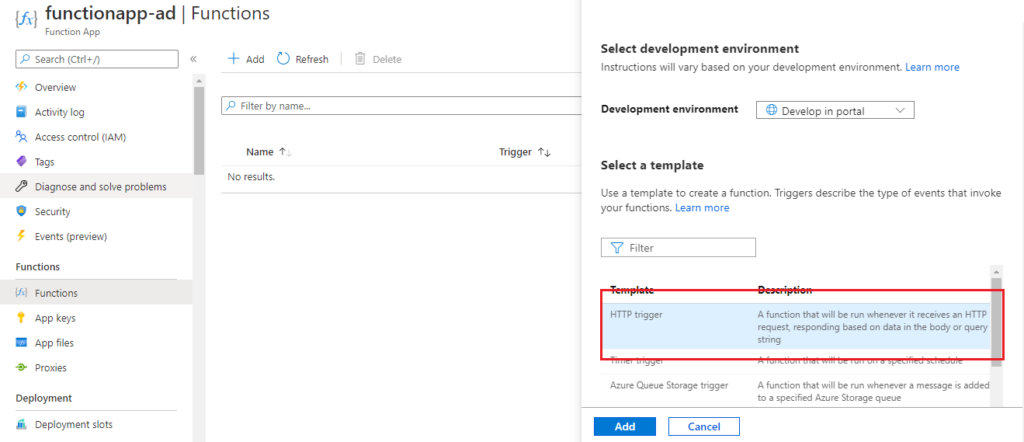1024x442 pixels.
Task: Click the Description column header
Action: 784,289
